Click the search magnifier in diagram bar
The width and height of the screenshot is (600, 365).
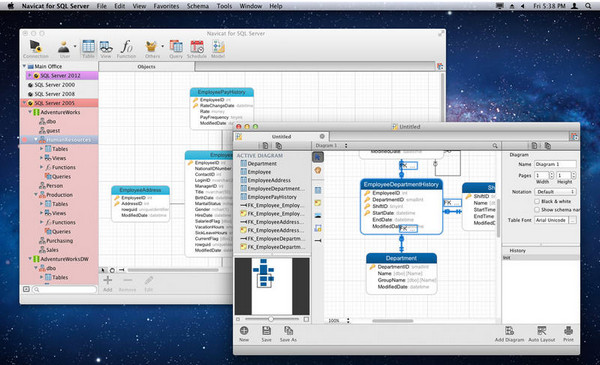coord(495,146)
